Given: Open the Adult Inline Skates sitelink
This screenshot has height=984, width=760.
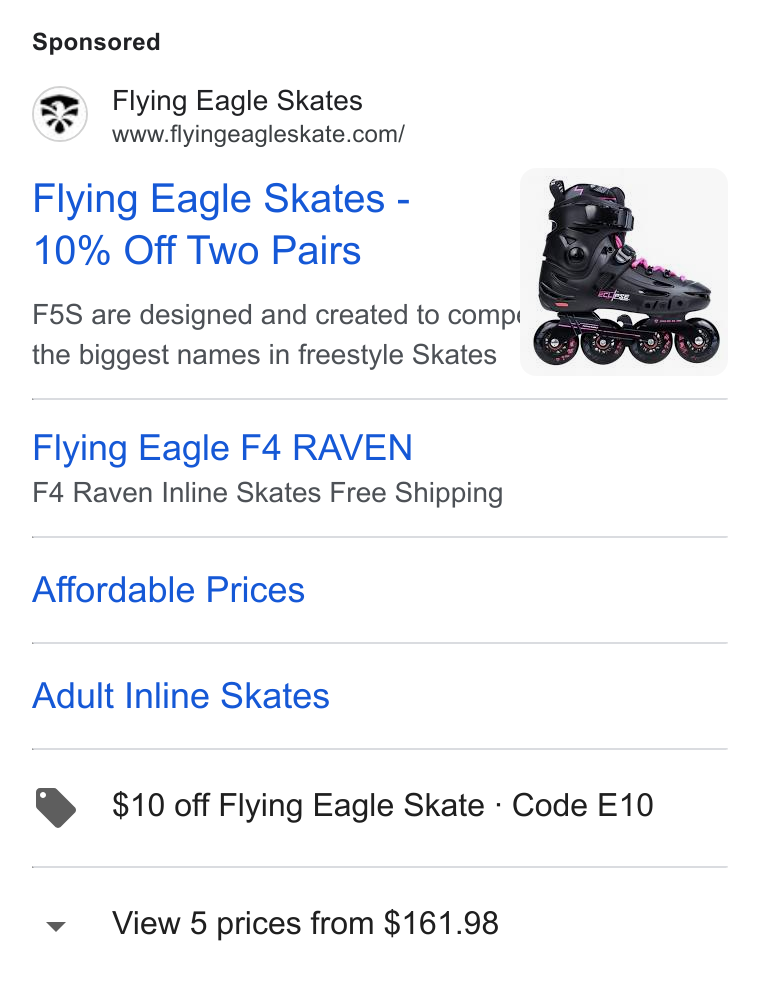Looking at the screenshot, I should 181,696.
